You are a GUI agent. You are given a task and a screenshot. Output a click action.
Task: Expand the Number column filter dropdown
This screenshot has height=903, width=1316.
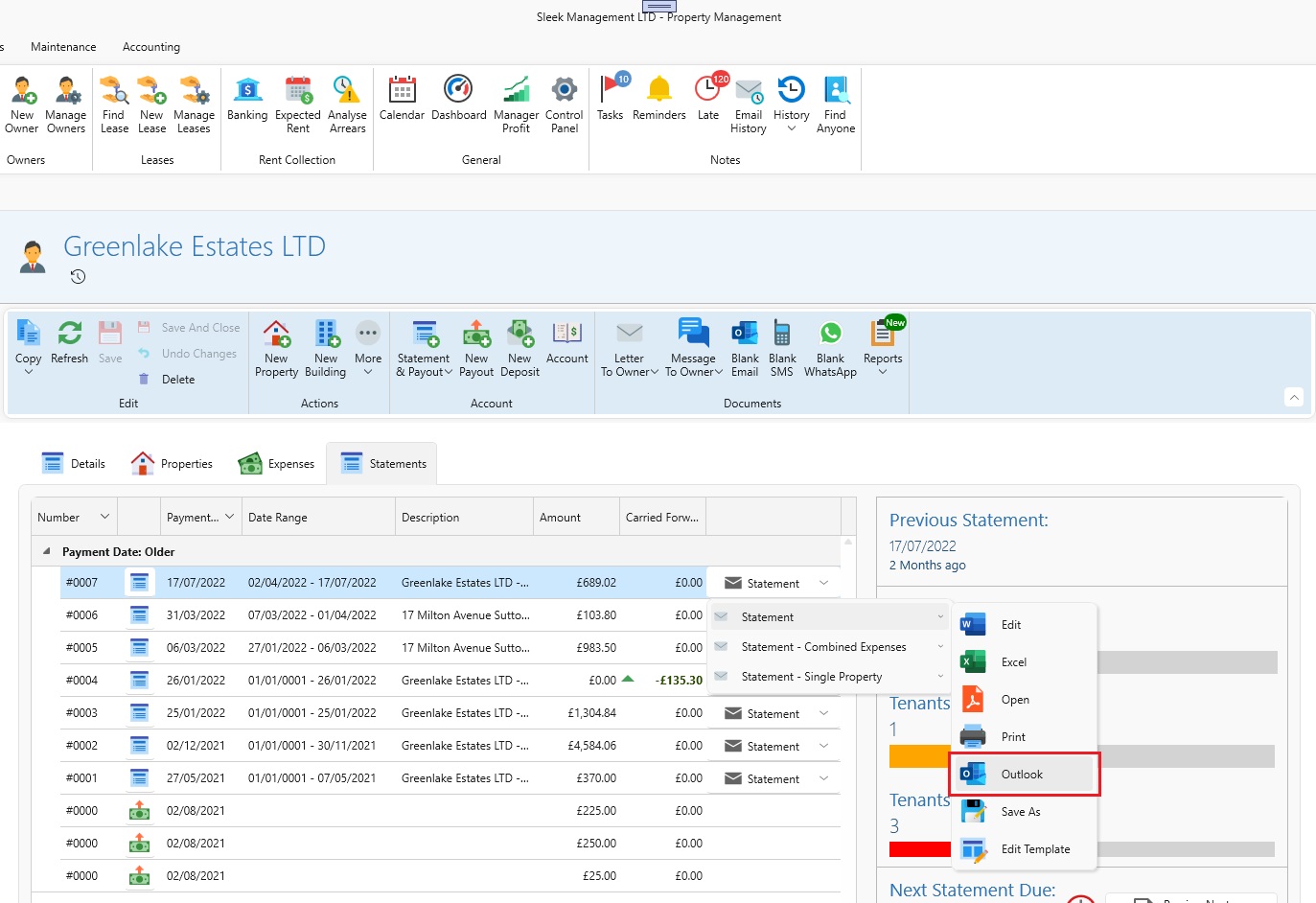click(104, 517)
